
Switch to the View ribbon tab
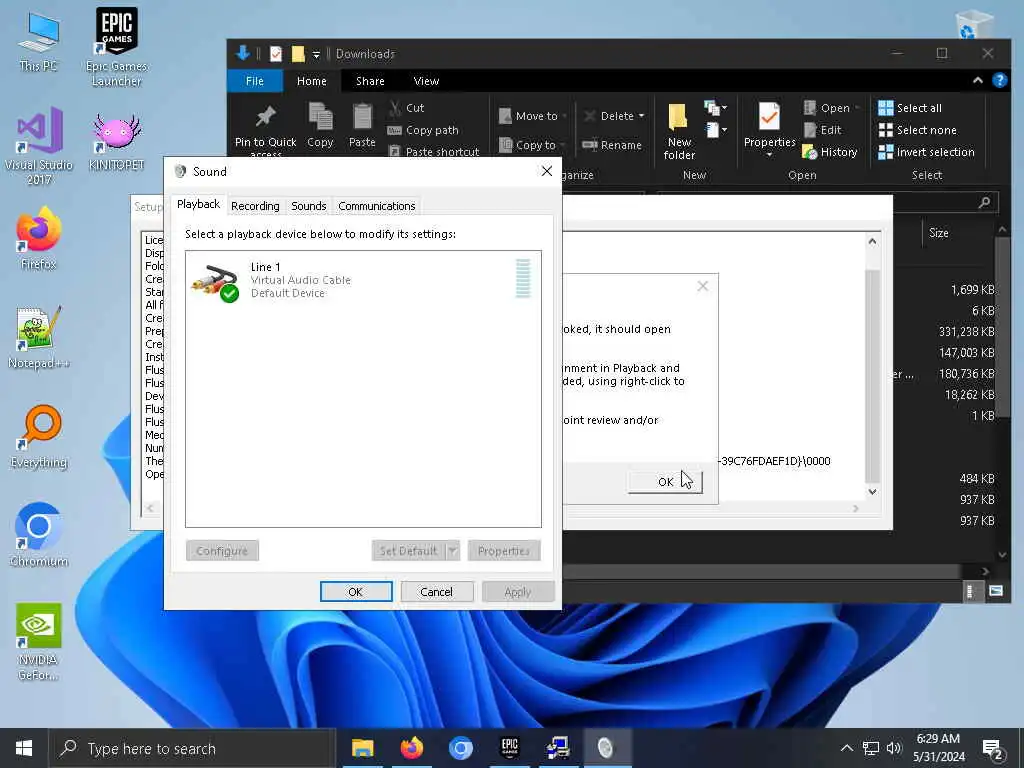426,81
